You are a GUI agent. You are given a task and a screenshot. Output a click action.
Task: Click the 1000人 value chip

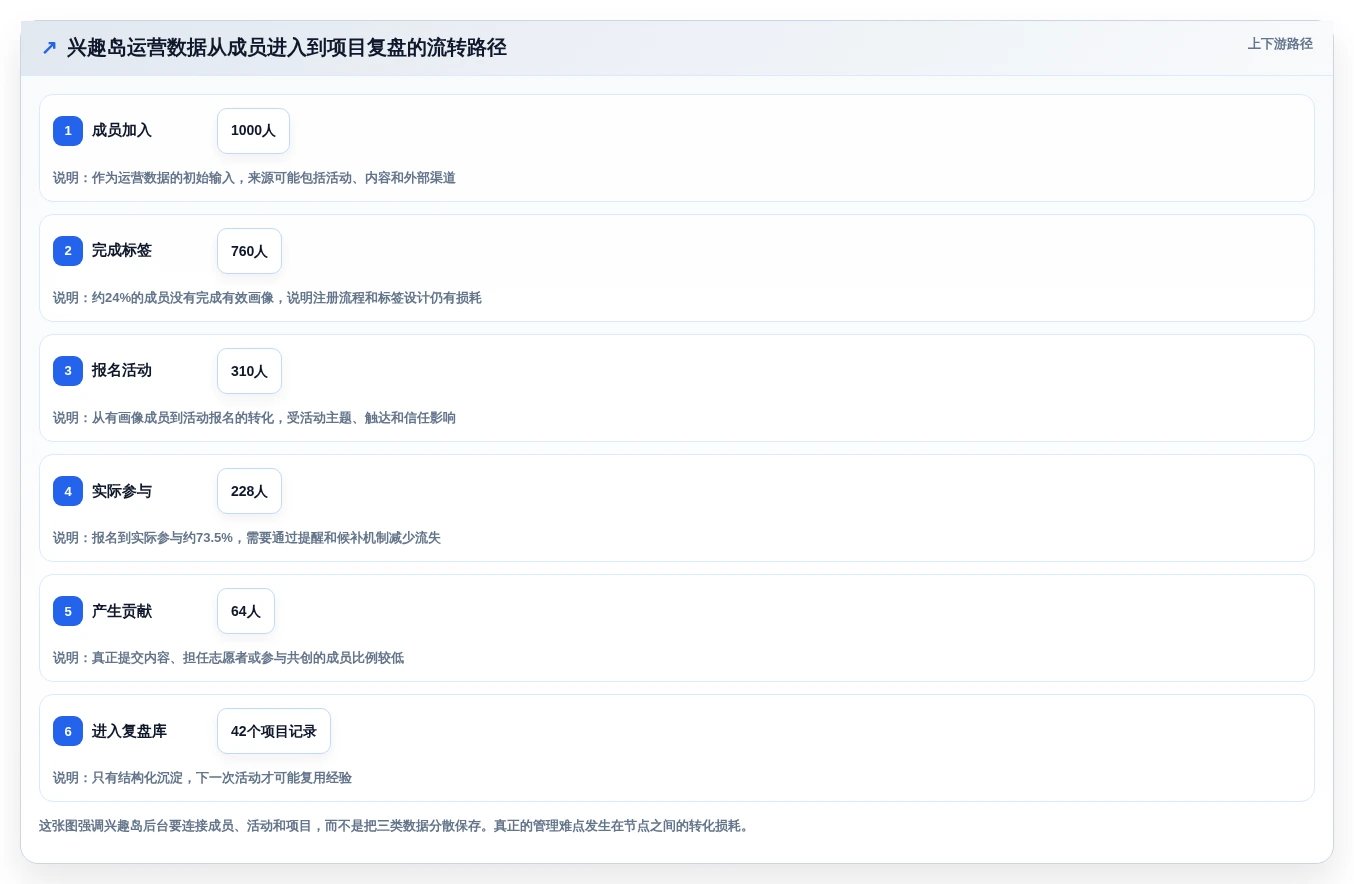[253, 131]
